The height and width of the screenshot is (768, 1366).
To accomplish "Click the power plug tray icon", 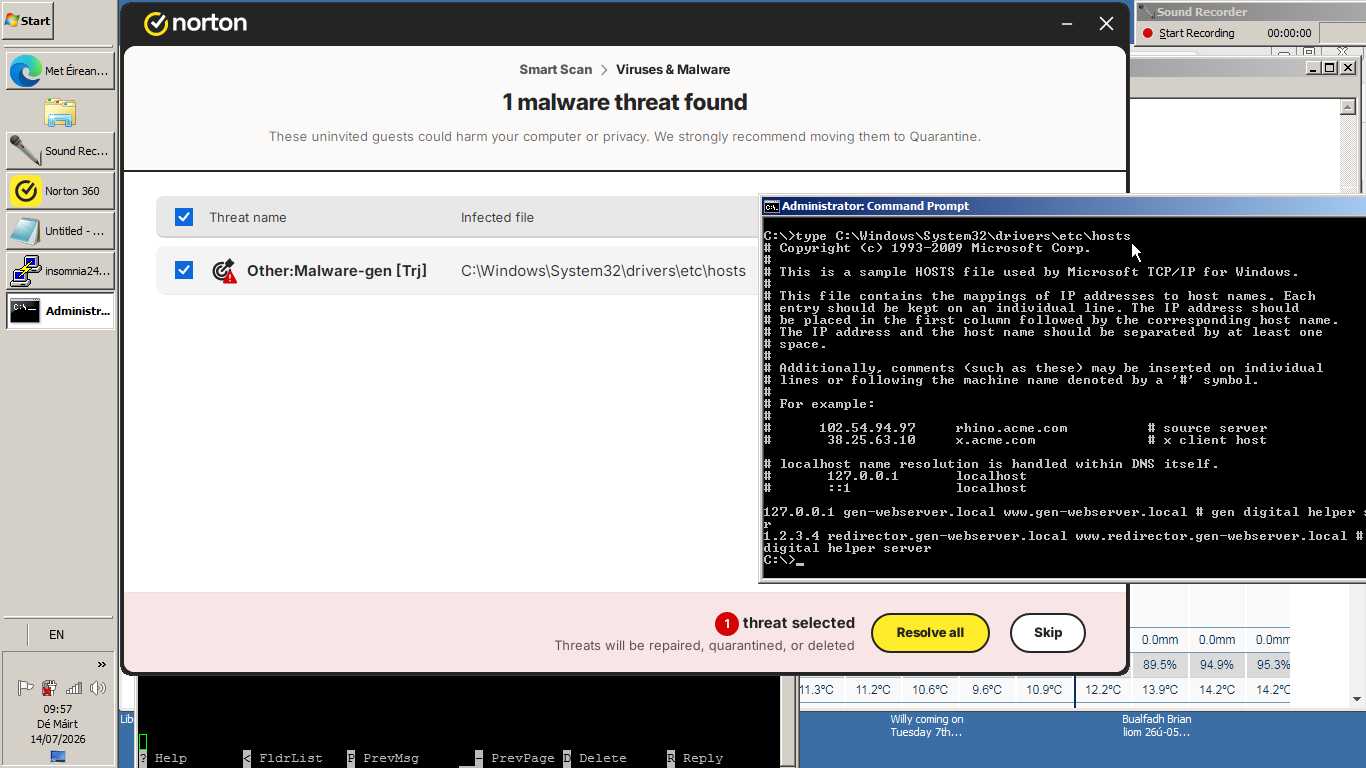I will click(49, 688).
